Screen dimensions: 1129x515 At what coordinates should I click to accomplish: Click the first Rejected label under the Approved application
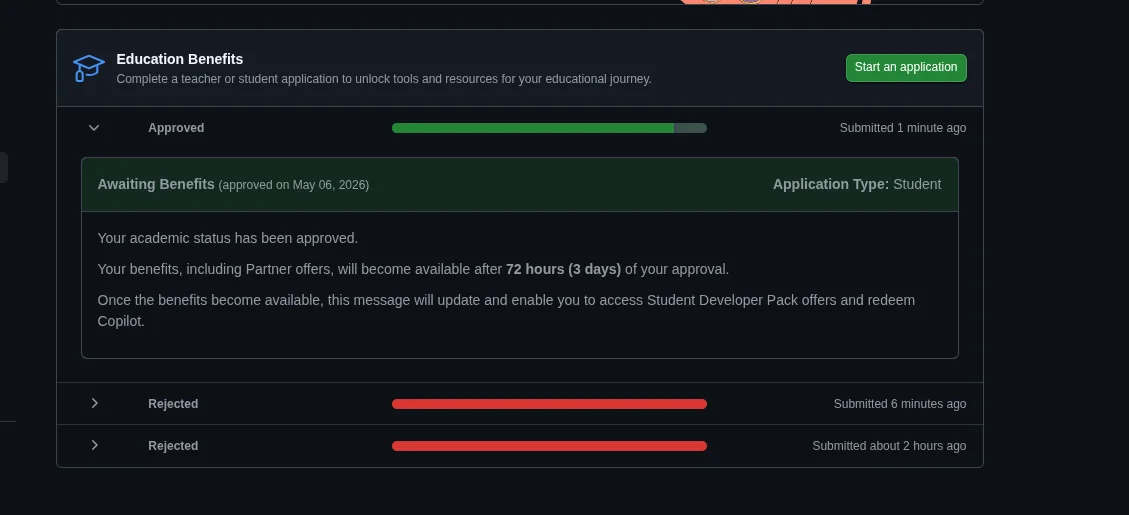click(174, 404)
